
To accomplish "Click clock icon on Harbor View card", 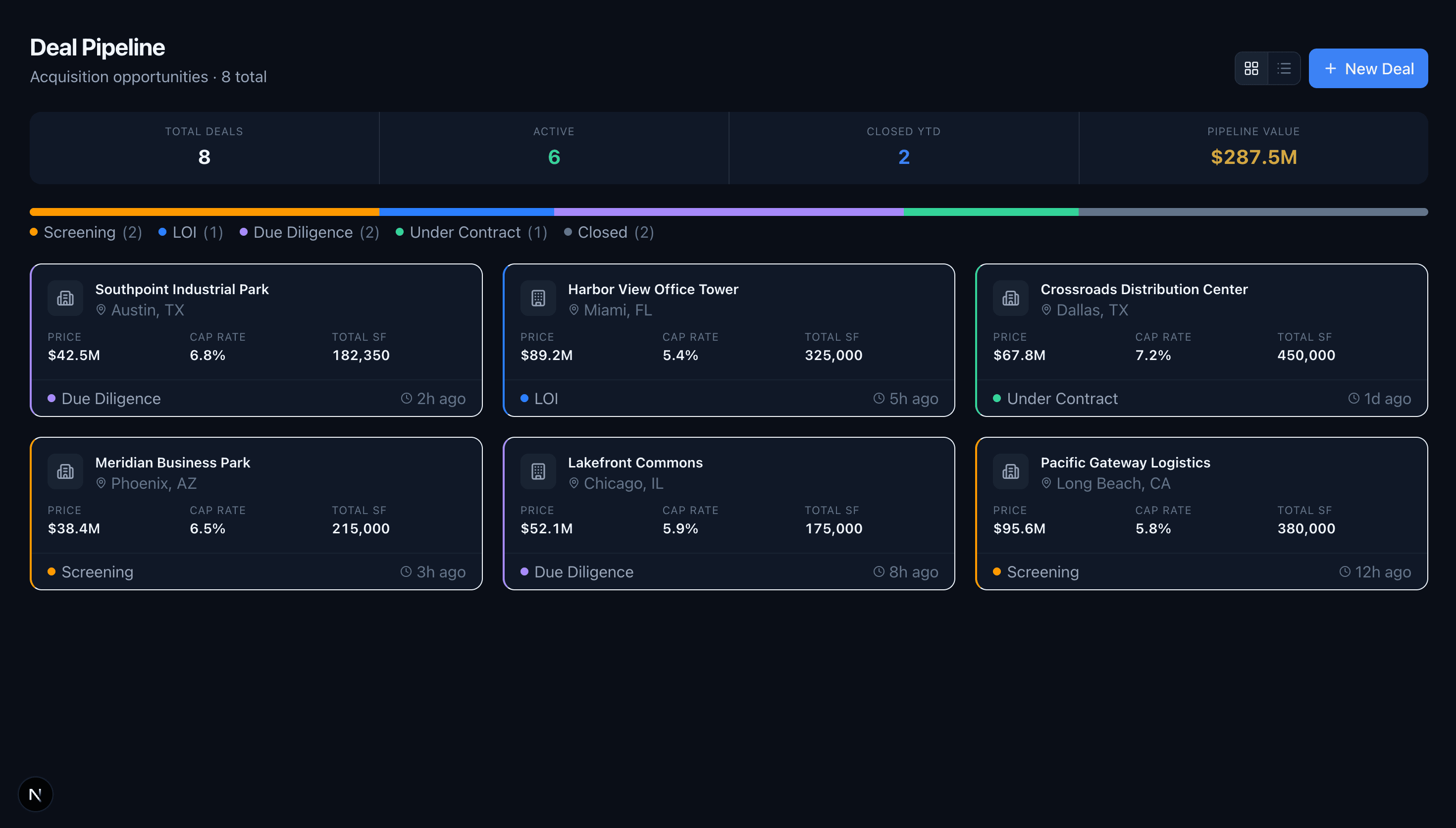I will pos(879,398).
